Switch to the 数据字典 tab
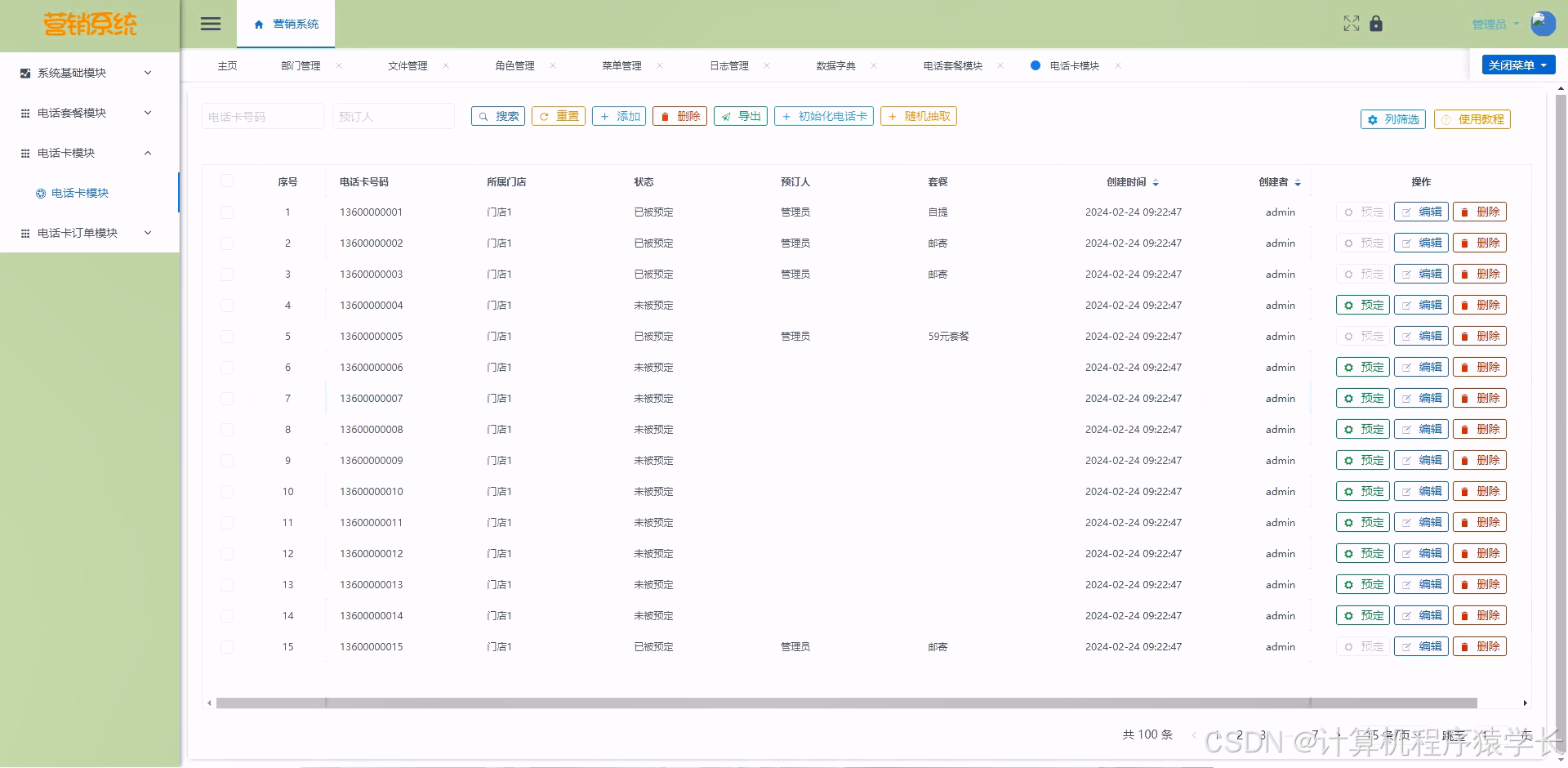Viewport: 1568px width, 768px height. 835,66
